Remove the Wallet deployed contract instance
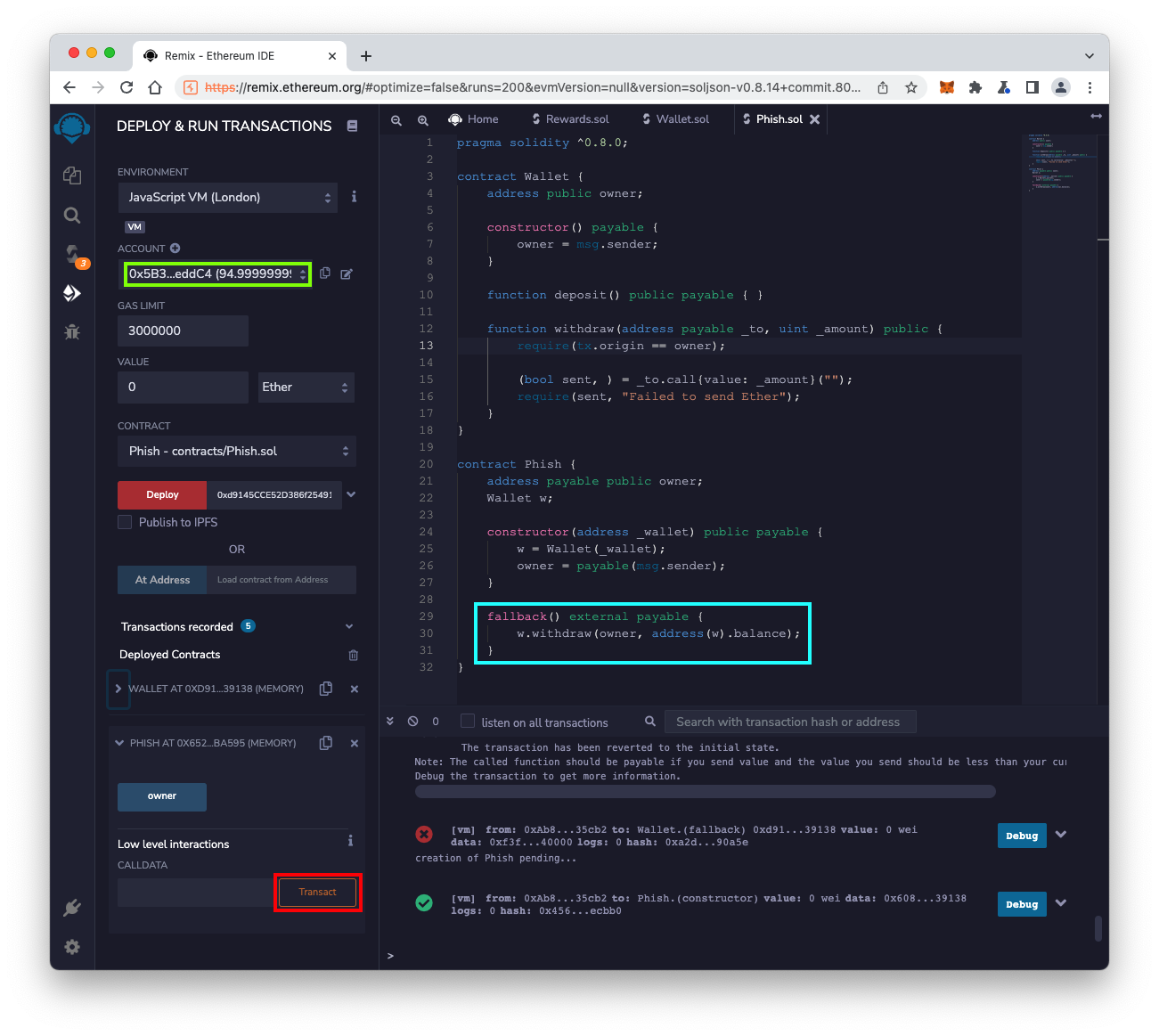Viewport: 1159px width, 1036px height. pyautogui.click(x=355, y=689)
